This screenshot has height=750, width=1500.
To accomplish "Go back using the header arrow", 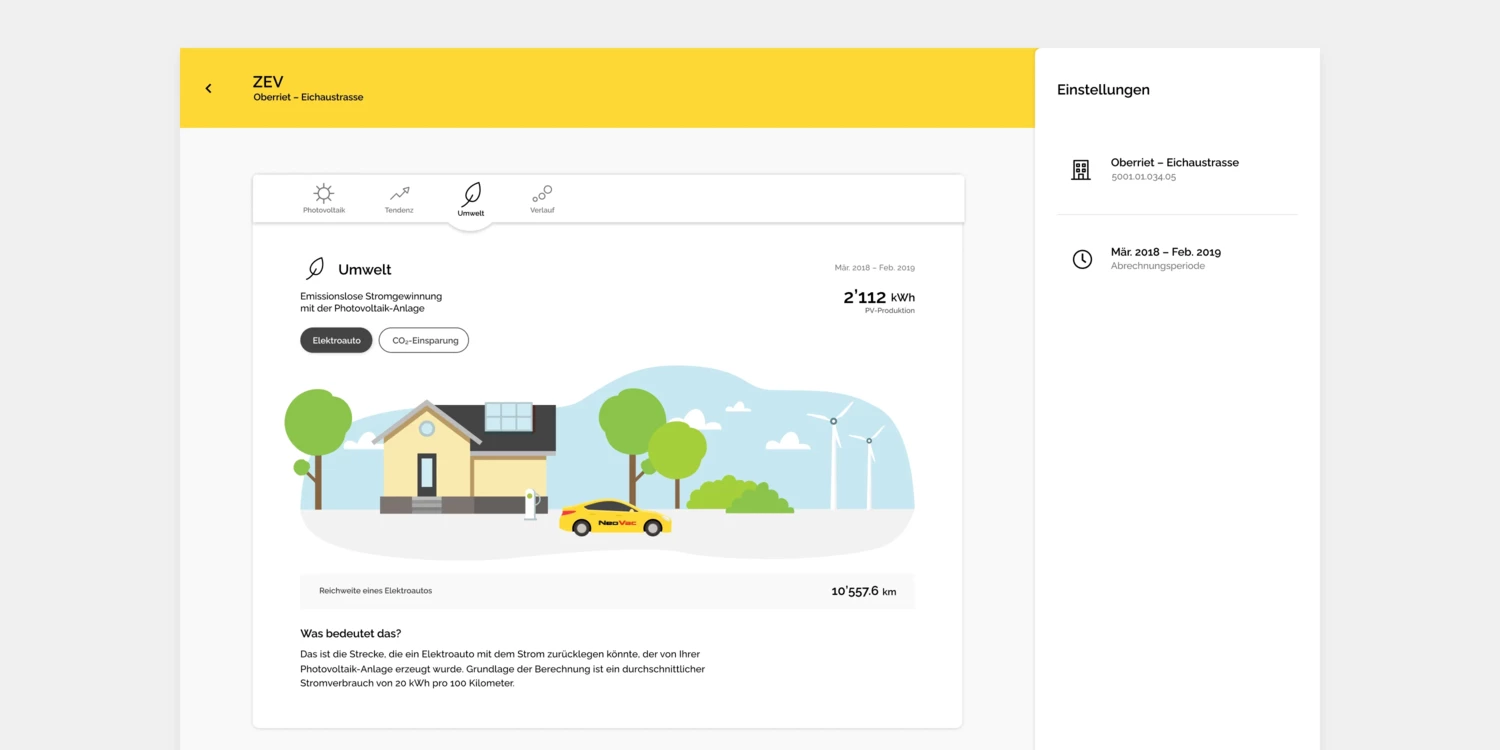I will click(x=208, y=88).
